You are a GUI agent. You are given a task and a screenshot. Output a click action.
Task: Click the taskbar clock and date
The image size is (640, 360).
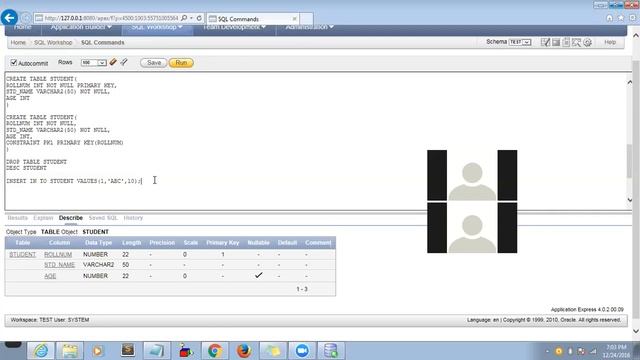[x=617, y=351]
